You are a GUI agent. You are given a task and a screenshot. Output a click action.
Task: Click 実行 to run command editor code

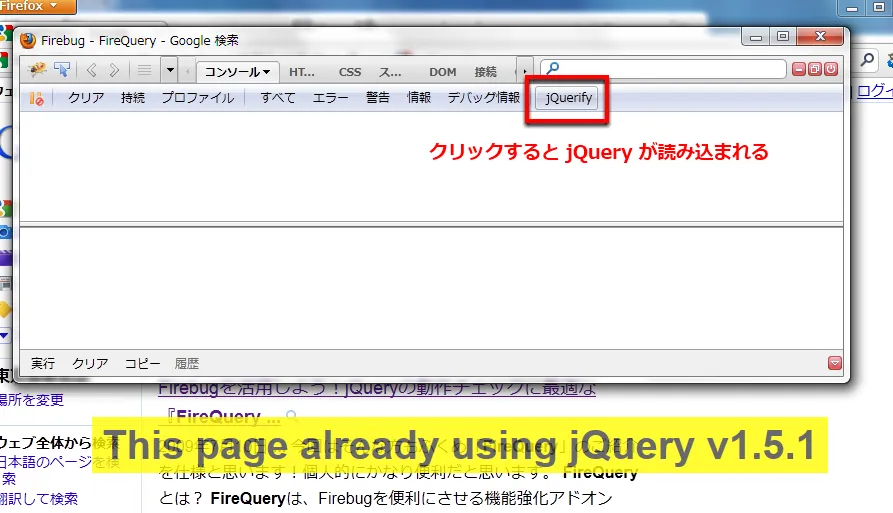pyautogui.click(x=43, y=363)
